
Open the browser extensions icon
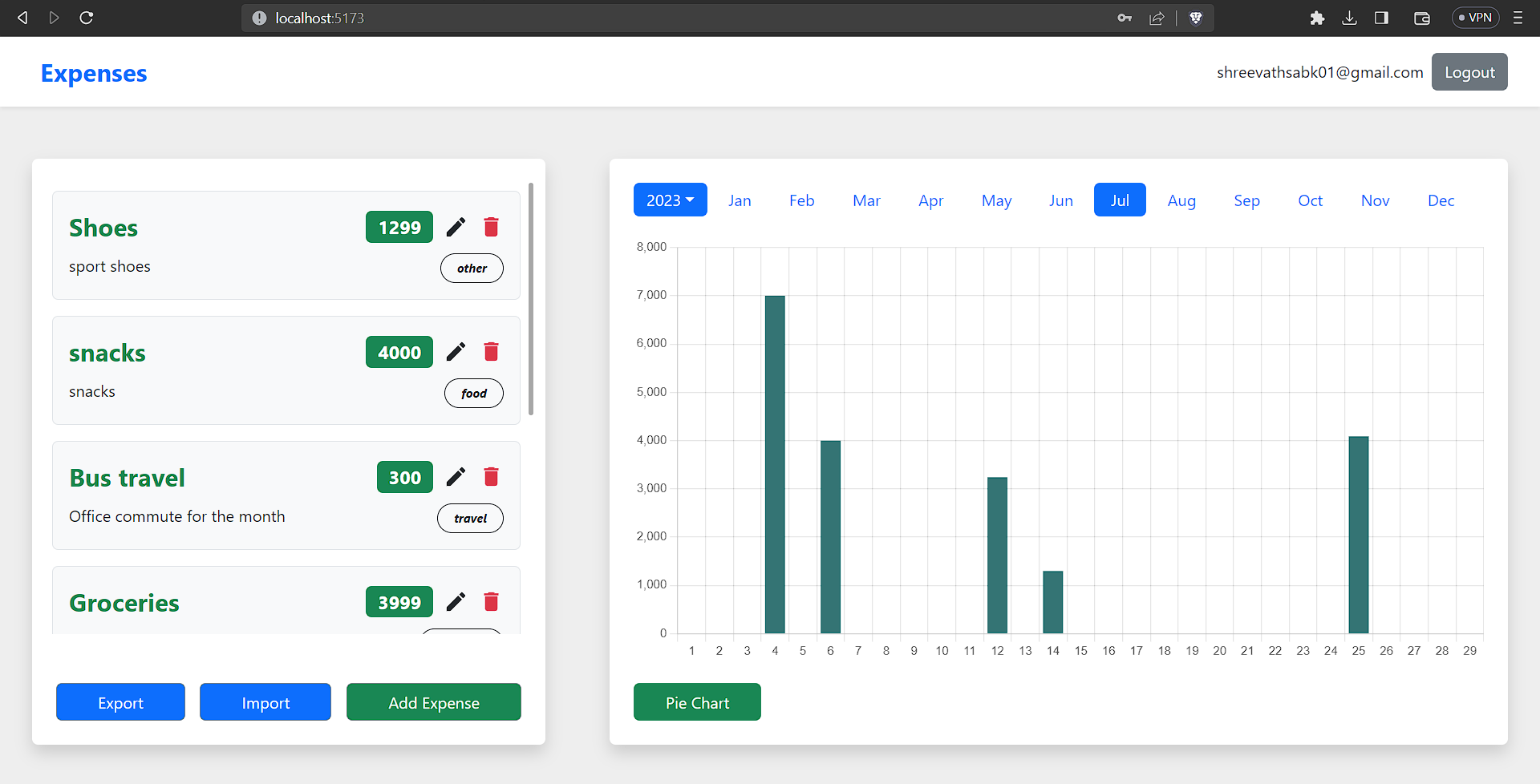[1317, 18]
